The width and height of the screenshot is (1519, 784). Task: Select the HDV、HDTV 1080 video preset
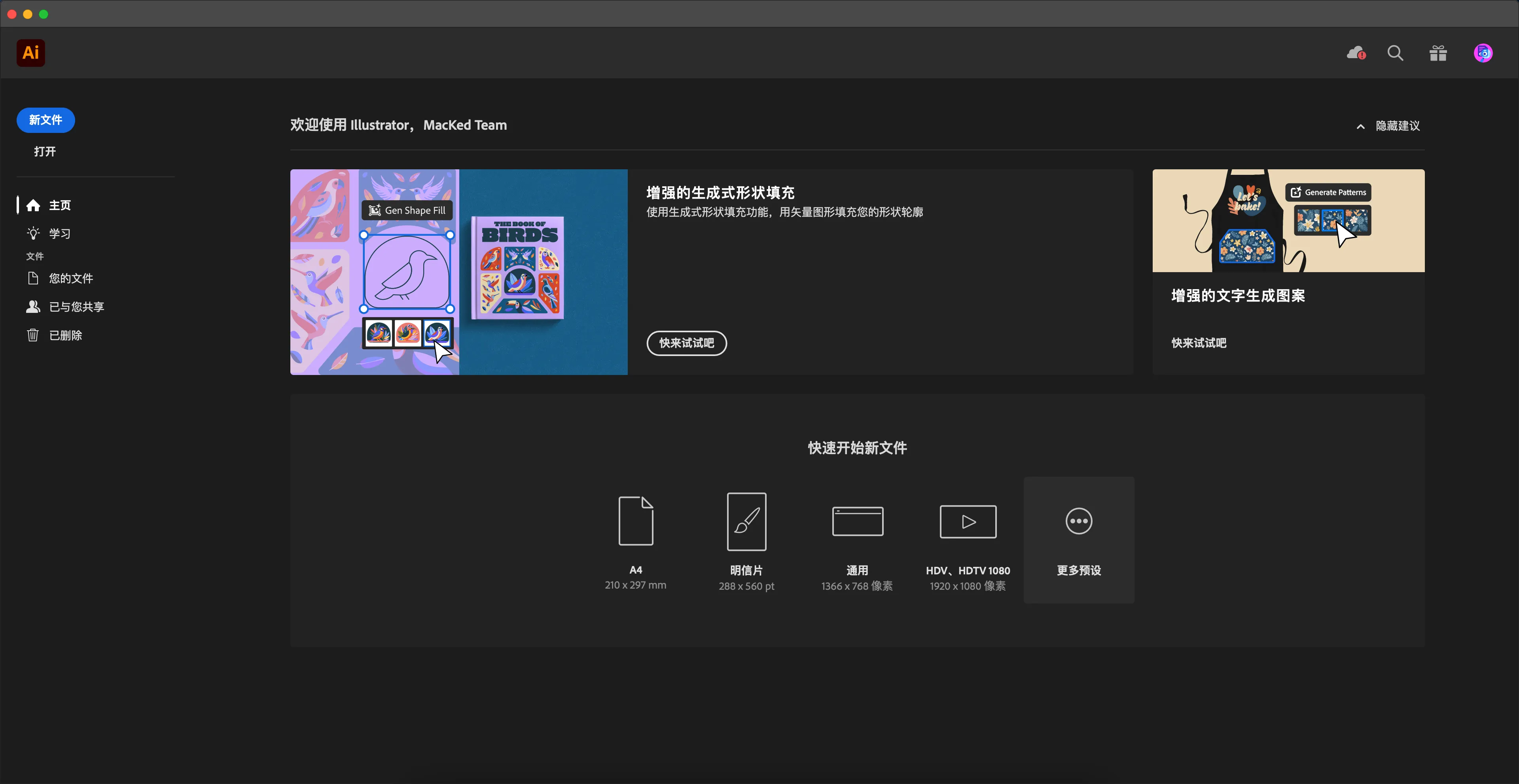[x=968, y=521]
